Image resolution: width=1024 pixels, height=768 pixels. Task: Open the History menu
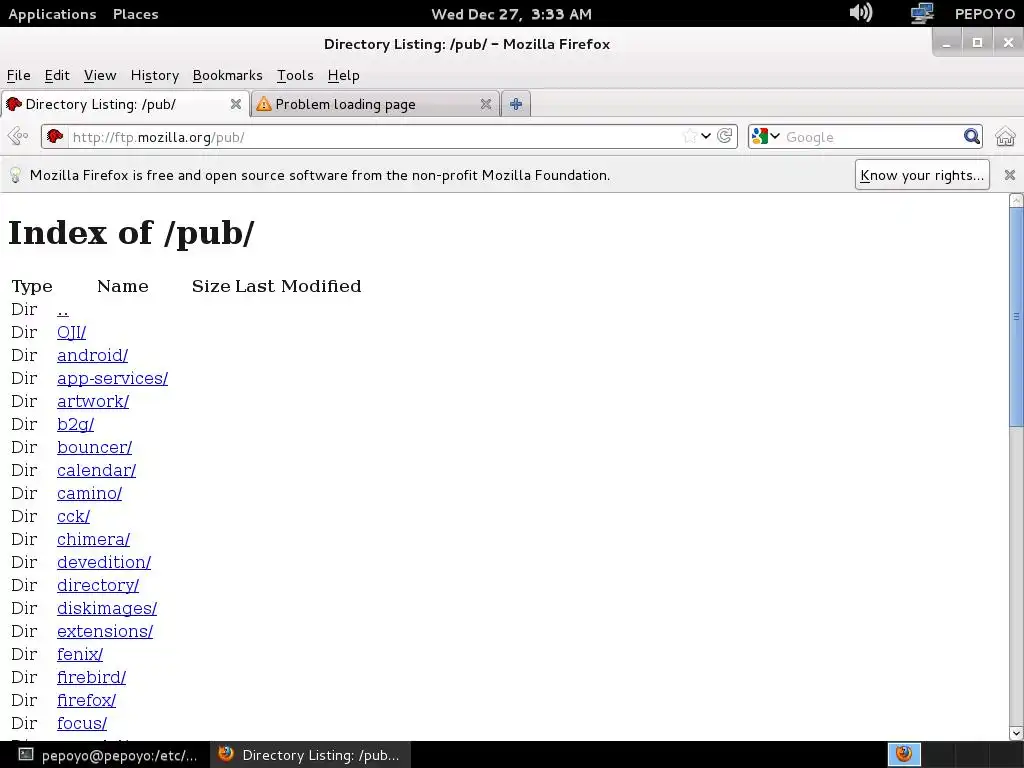tap(155, 75)
